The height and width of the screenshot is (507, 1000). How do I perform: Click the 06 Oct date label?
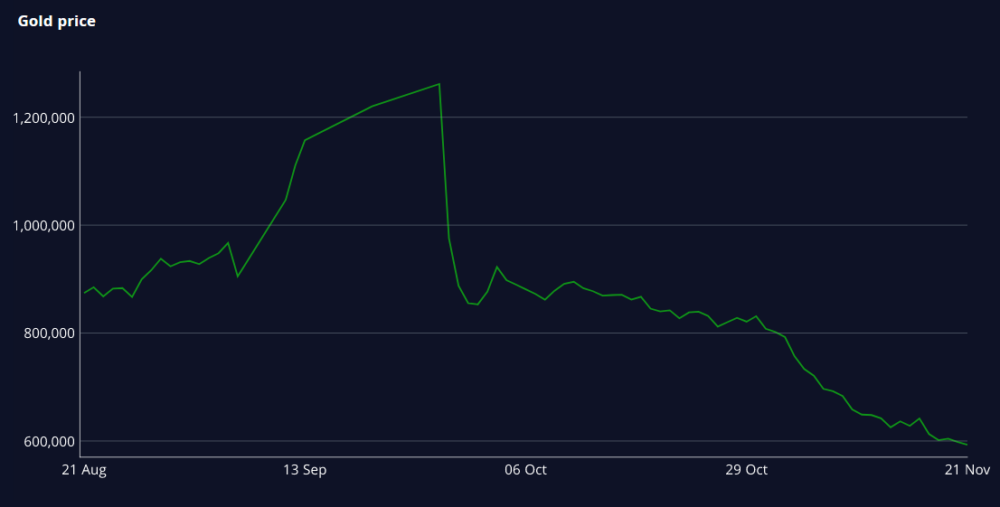[x=526, y=470]
